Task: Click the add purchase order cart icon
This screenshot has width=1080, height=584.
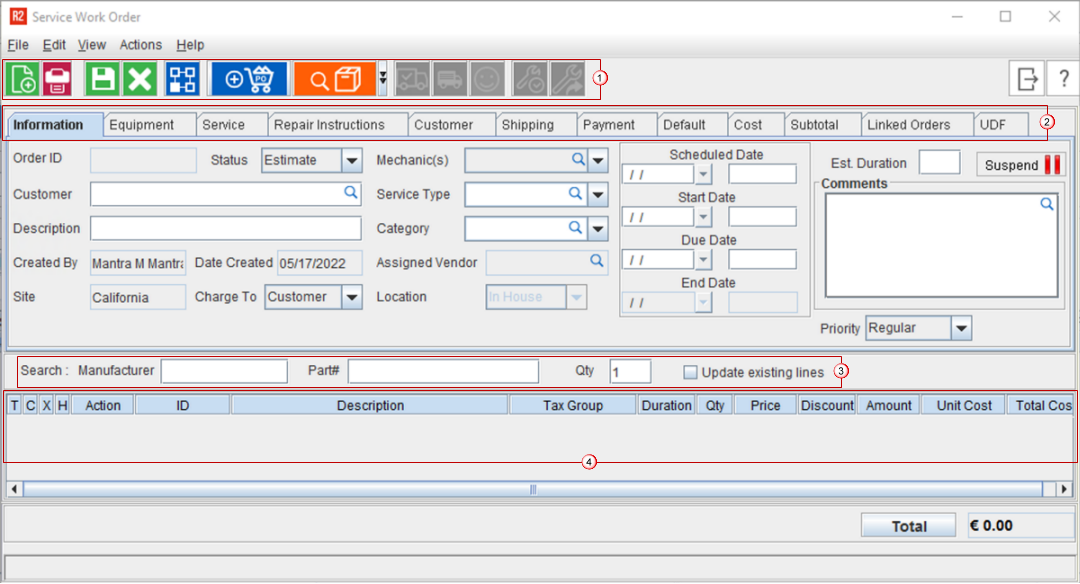Action: (x=249, y=79)
